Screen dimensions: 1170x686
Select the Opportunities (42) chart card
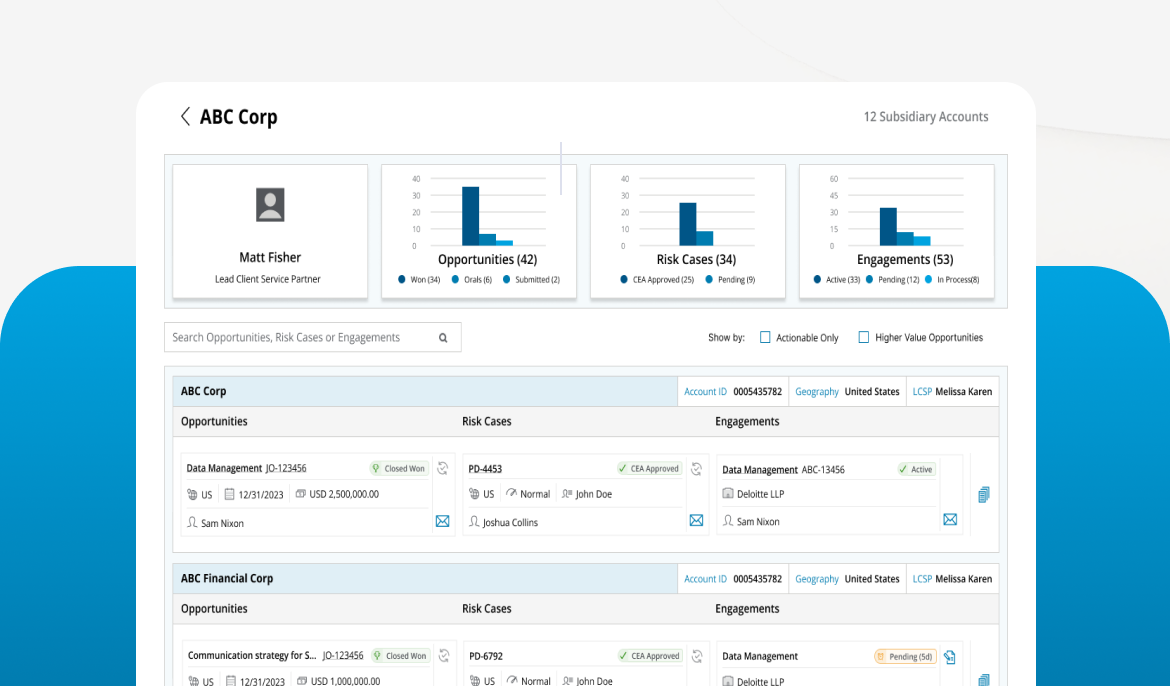coord(479,231)
